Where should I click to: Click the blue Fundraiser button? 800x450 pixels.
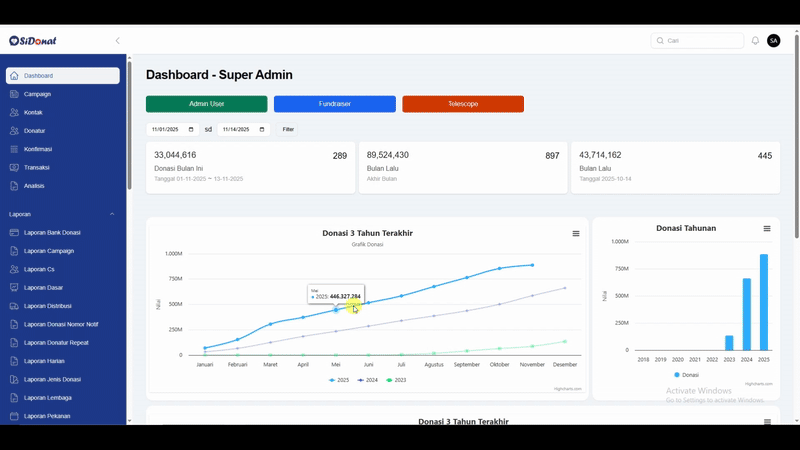[335, 104]
